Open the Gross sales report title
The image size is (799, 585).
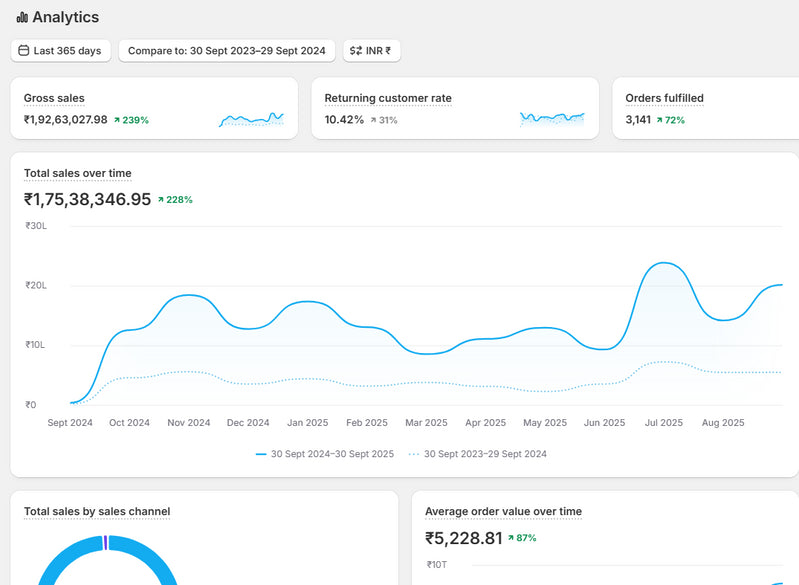click(x=54, y=98)
